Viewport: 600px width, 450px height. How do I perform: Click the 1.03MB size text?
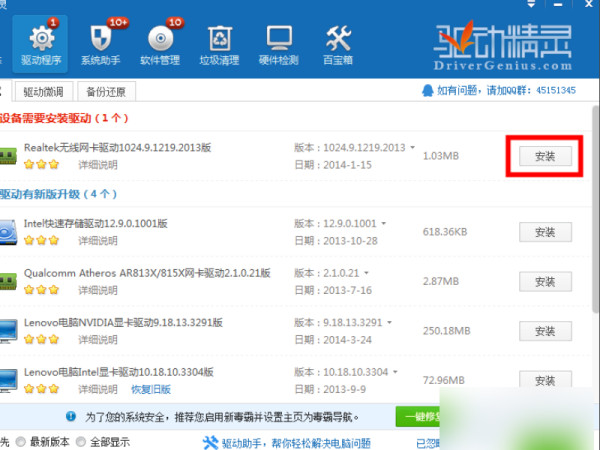pyautogui.click(x=441, y=156)
